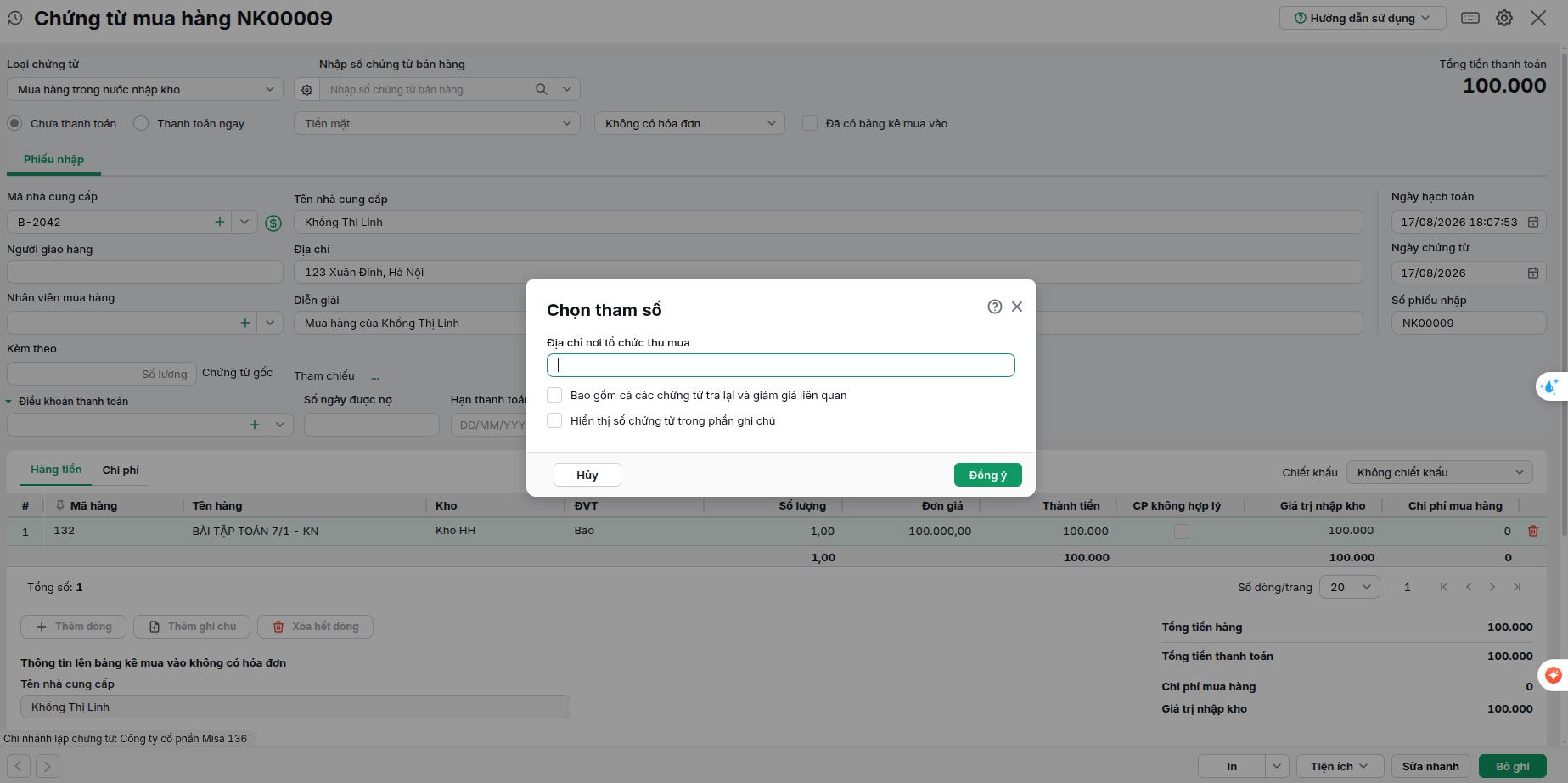This screenshot has height=783, width=1568.
Task: Click the In print button
Action: coord(1232,766)
